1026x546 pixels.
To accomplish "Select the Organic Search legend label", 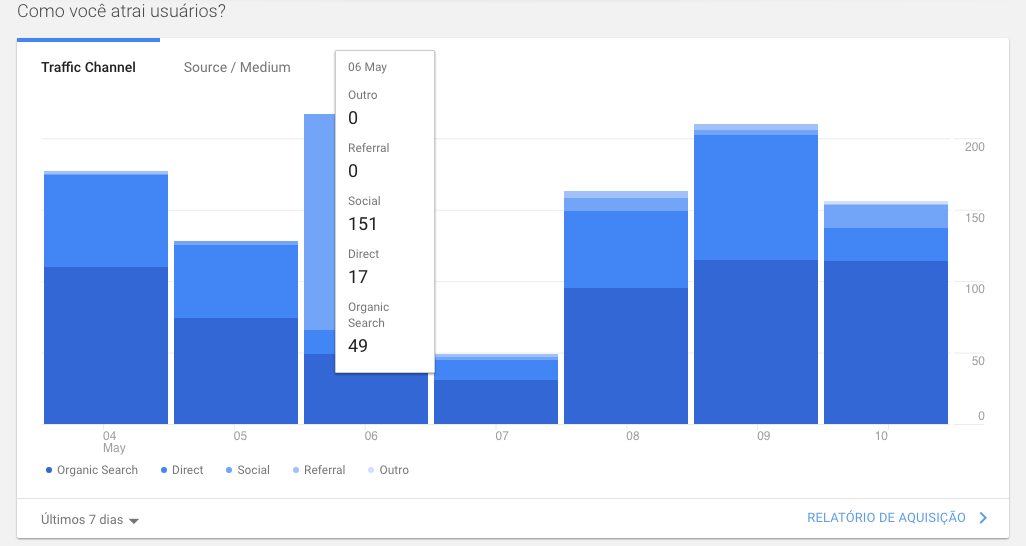I will coord(97,470).
